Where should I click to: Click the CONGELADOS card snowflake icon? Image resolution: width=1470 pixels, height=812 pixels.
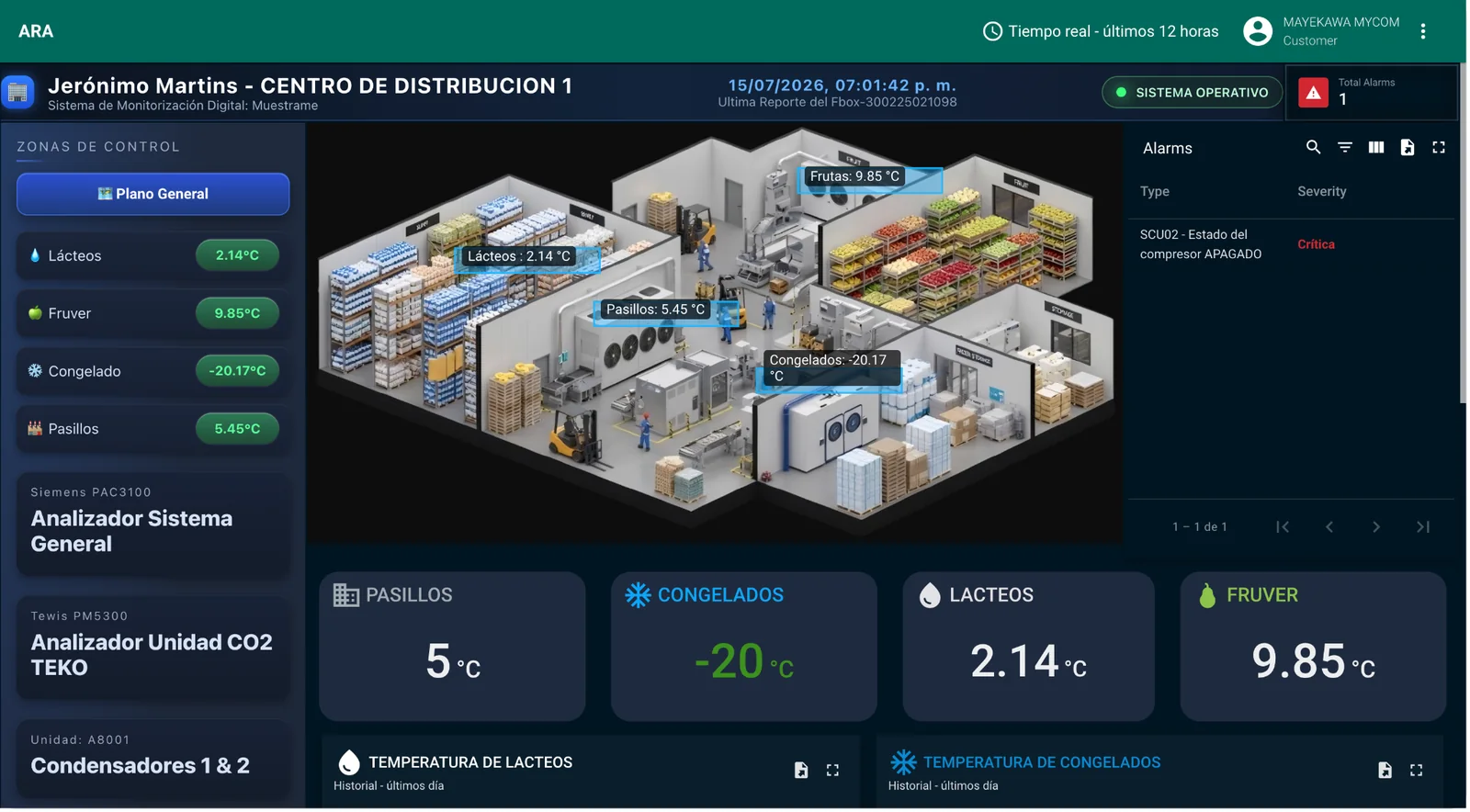638,595
